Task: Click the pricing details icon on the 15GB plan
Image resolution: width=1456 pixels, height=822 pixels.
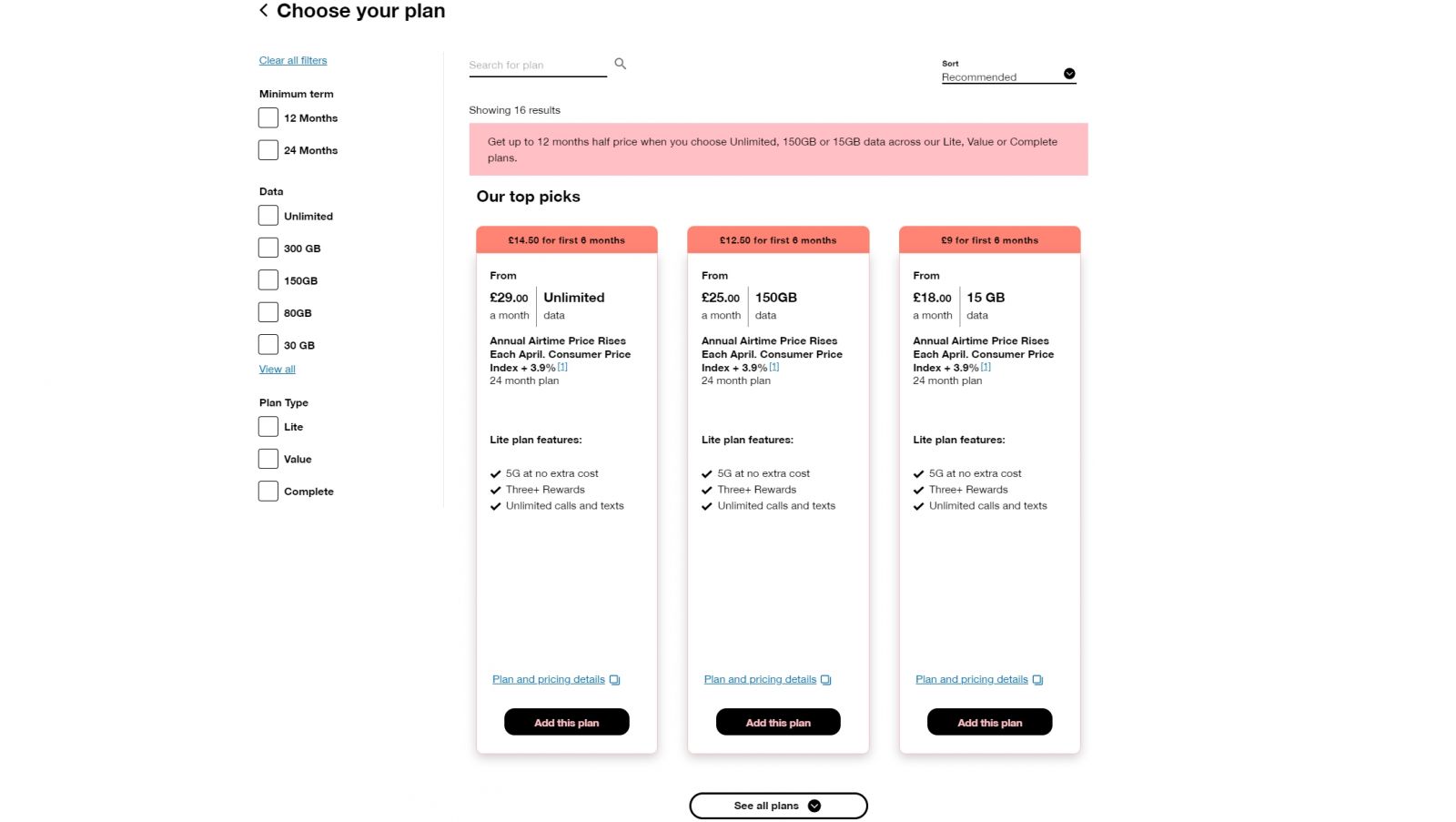Action: coord(1037,679)
